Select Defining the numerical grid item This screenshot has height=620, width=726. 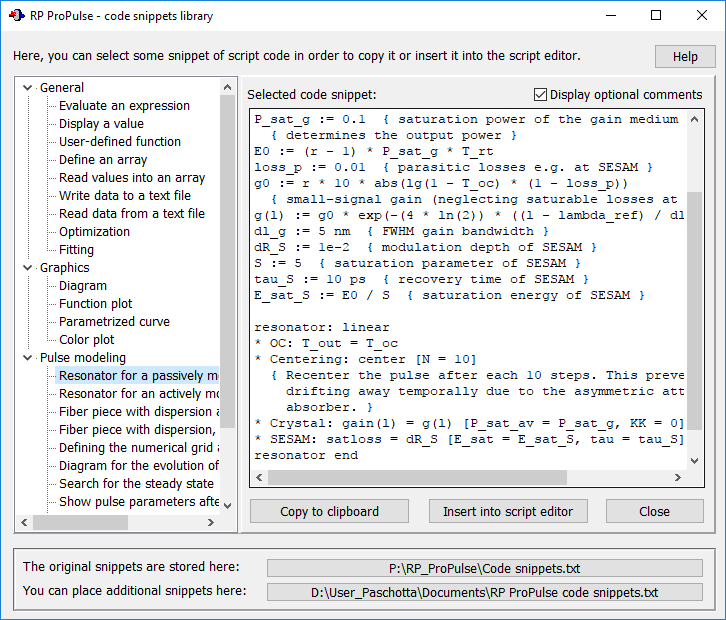tap(138, 448)
